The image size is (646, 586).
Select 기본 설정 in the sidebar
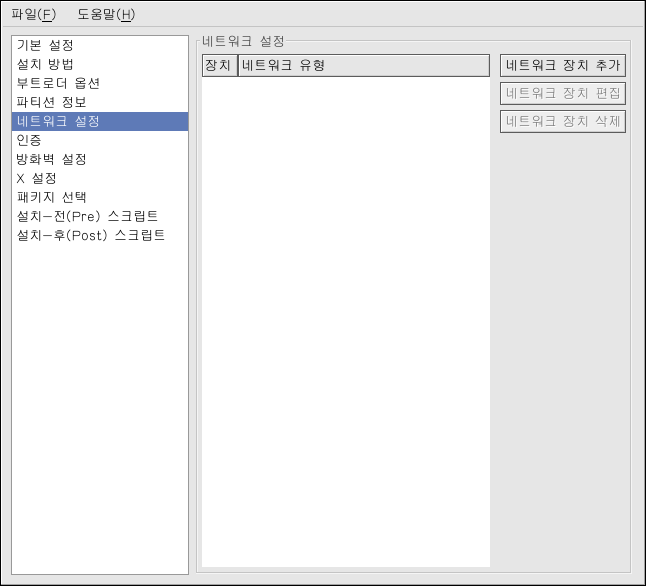click(x=45, y=45)
